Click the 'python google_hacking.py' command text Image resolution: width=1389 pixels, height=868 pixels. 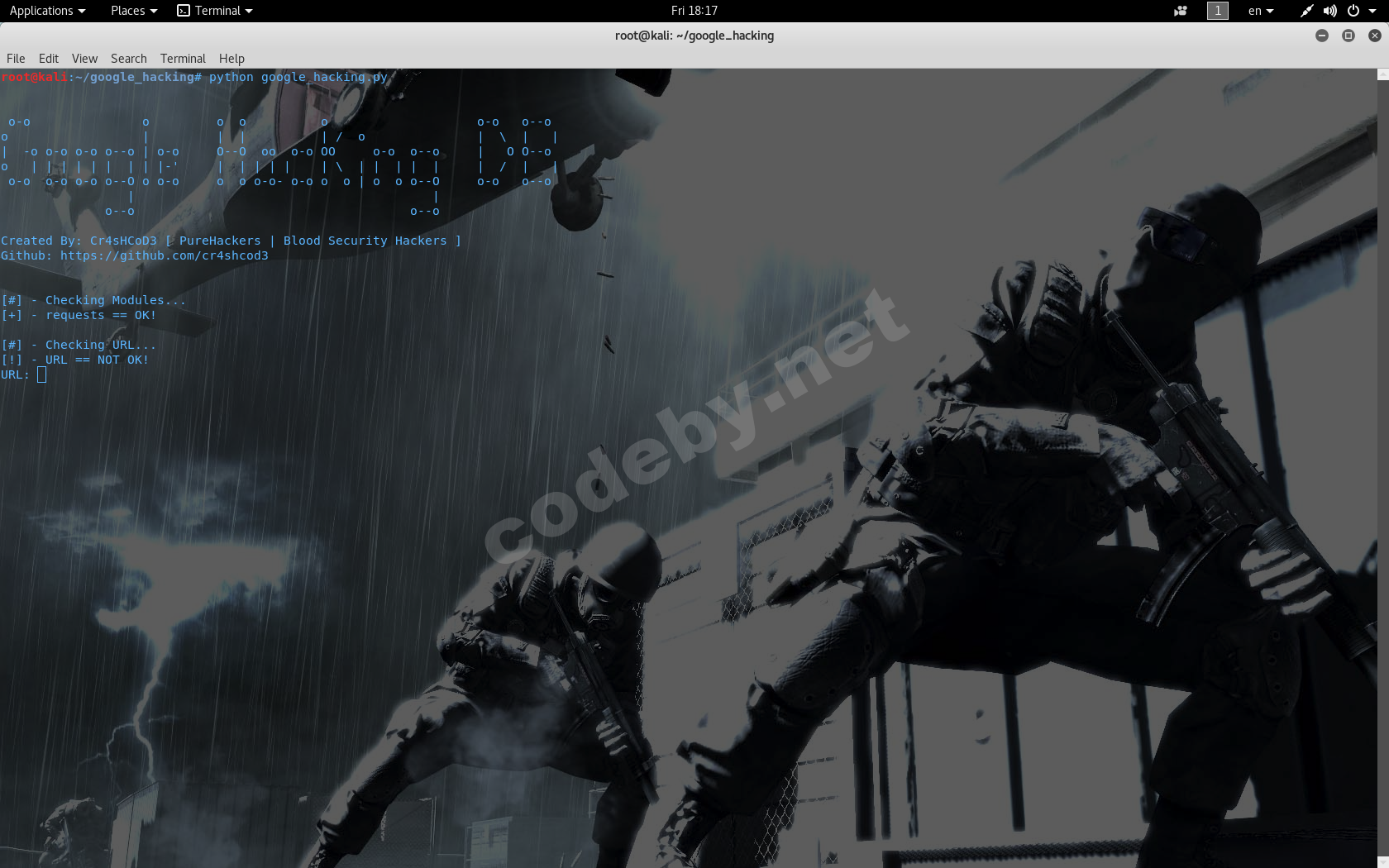pyautogui.click(x=298, y=78)
